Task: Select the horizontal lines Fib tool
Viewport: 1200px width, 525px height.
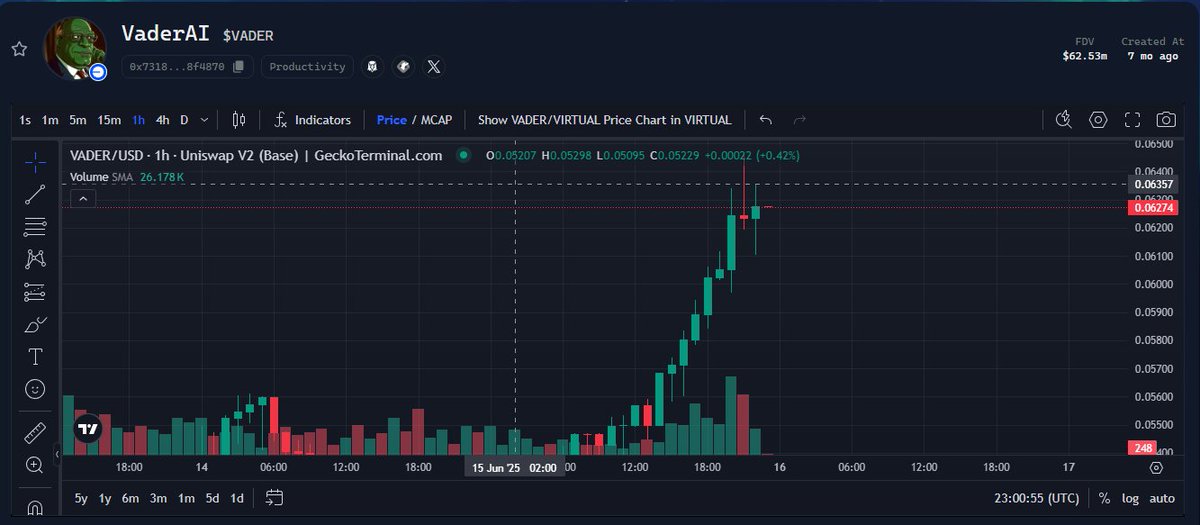Action: point(35,227)
